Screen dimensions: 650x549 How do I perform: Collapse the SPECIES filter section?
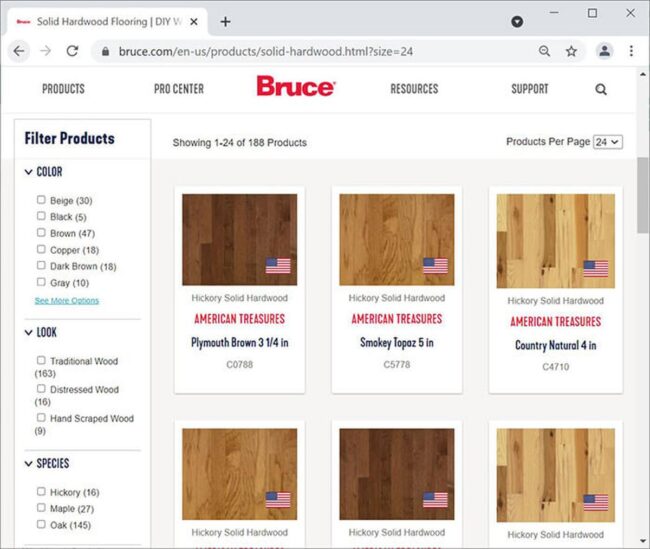pos(47,463)
